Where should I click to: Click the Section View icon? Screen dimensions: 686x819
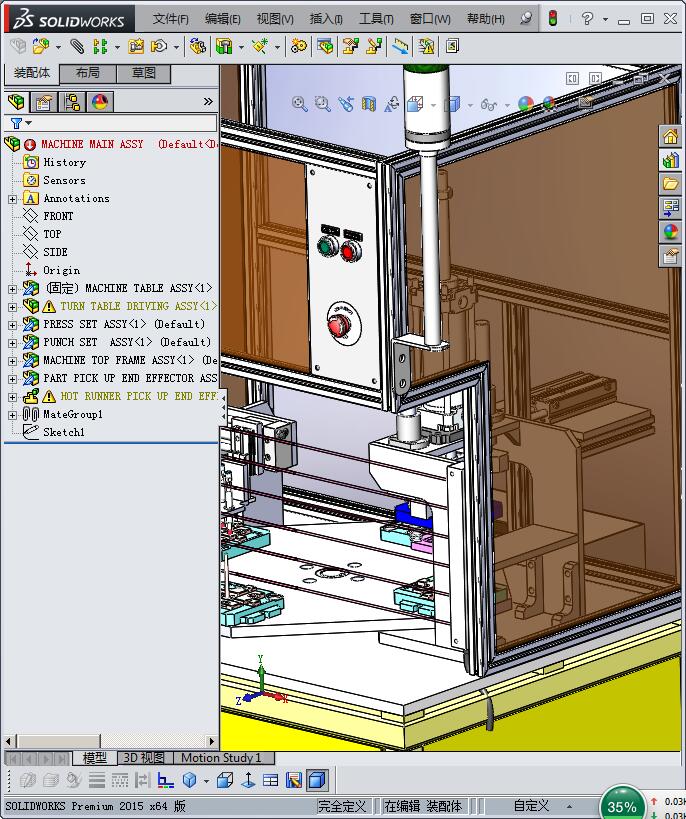369,104
